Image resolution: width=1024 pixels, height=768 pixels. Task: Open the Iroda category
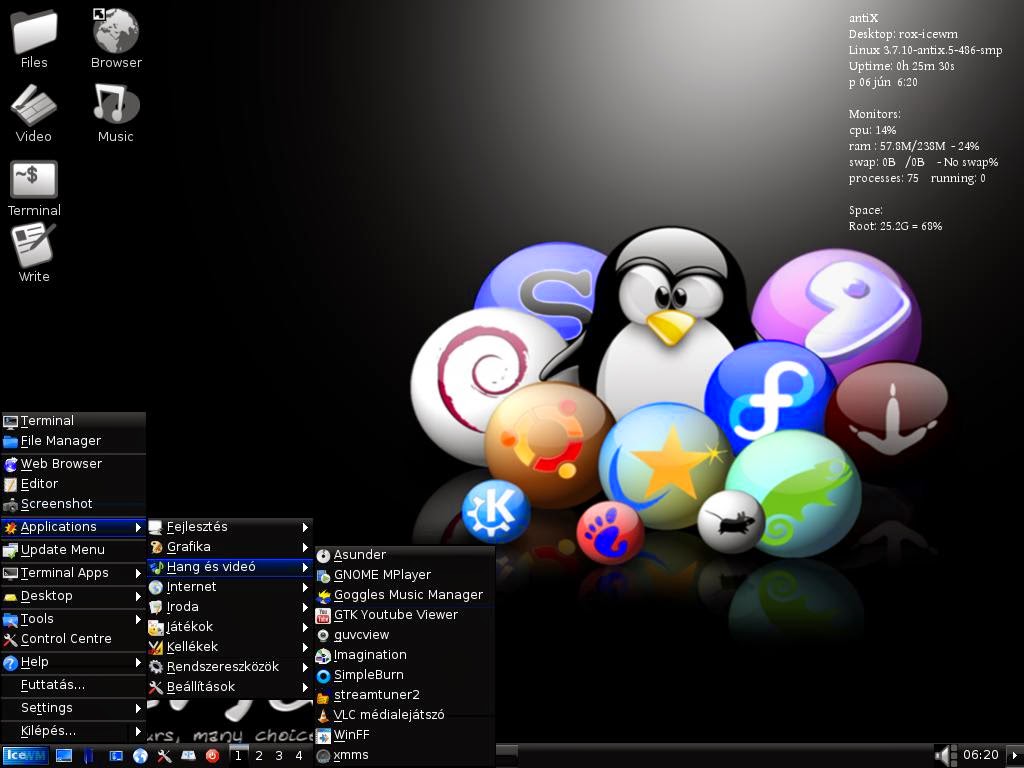point(230,607)
